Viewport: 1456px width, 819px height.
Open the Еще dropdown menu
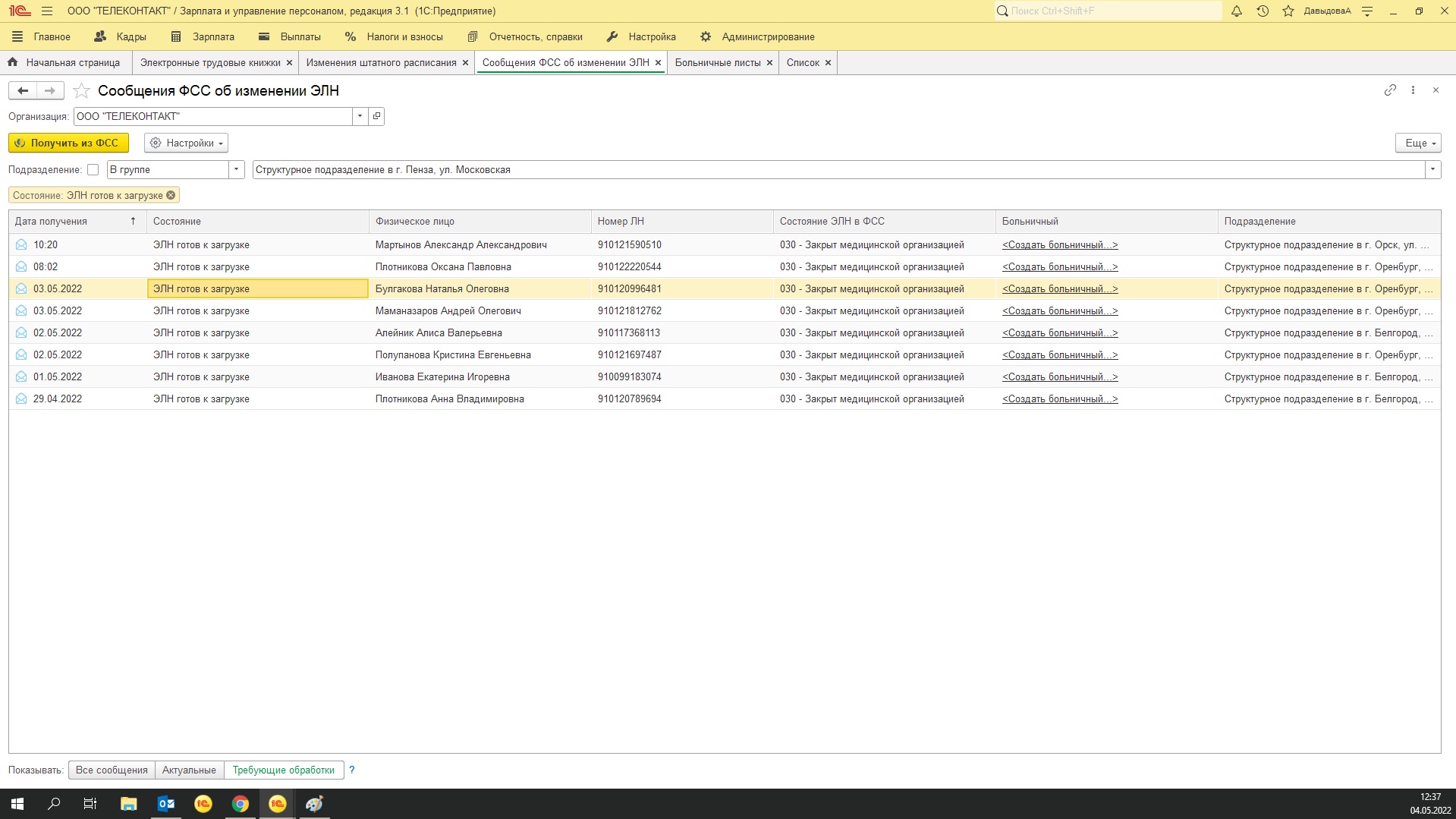pyautogui.click(x=1418, y=143)
